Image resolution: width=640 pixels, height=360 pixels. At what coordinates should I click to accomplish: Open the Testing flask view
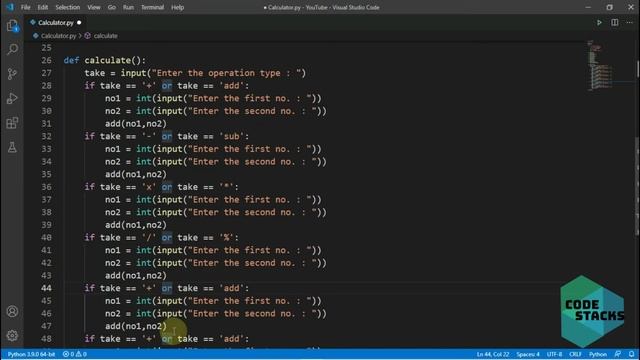[12, 147]
